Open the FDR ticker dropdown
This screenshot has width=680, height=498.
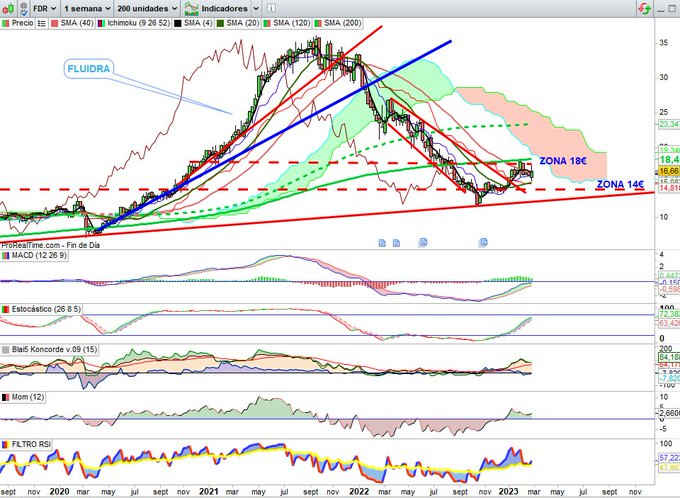pos(45,8)
